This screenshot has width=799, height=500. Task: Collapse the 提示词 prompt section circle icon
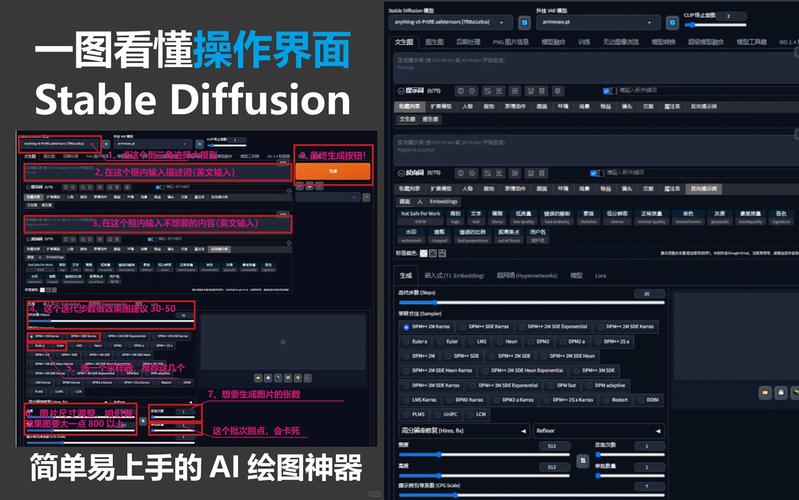point(401,91)
